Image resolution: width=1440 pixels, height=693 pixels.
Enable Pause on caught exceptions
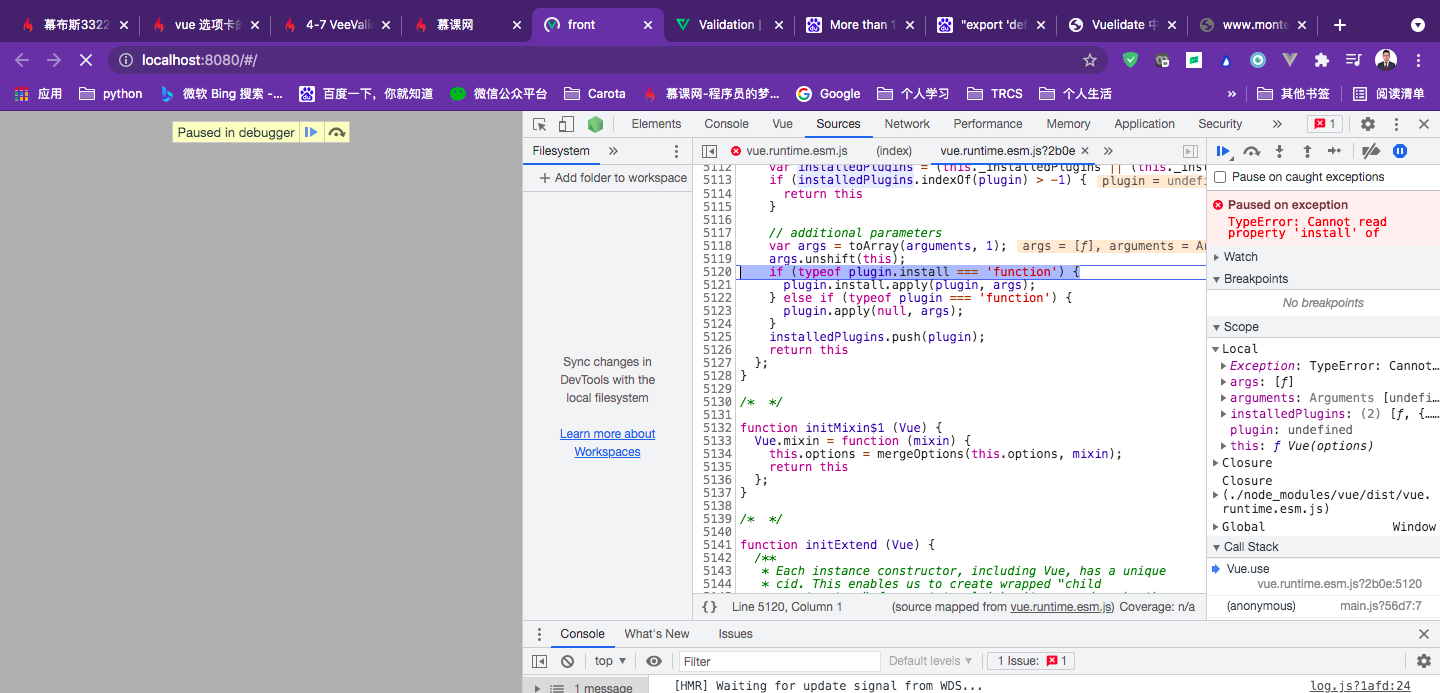(1220, 177)
